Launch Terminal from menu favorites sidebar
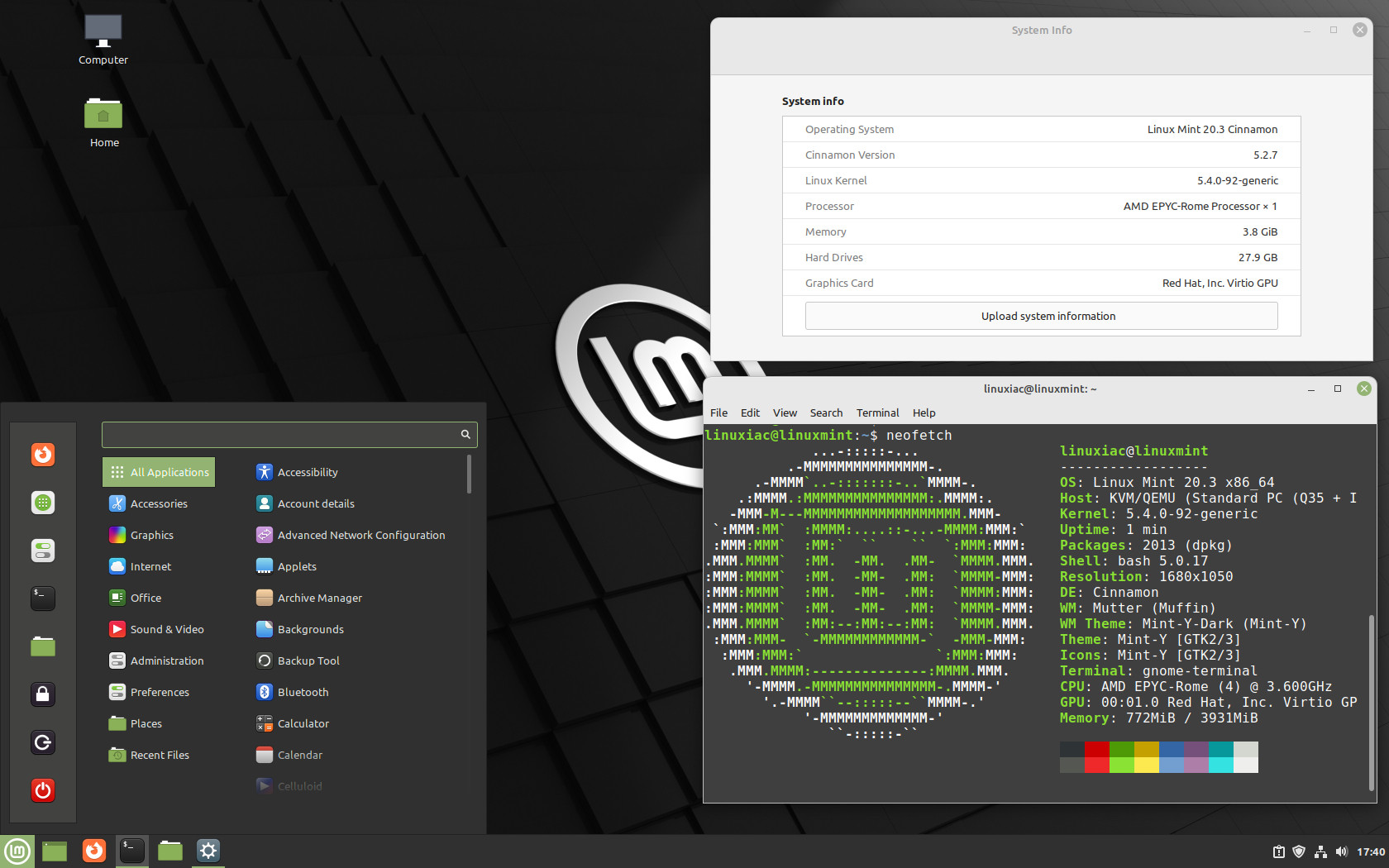Image resolution: width=1389 pixels, height=868 pixels. pos(43,599)
